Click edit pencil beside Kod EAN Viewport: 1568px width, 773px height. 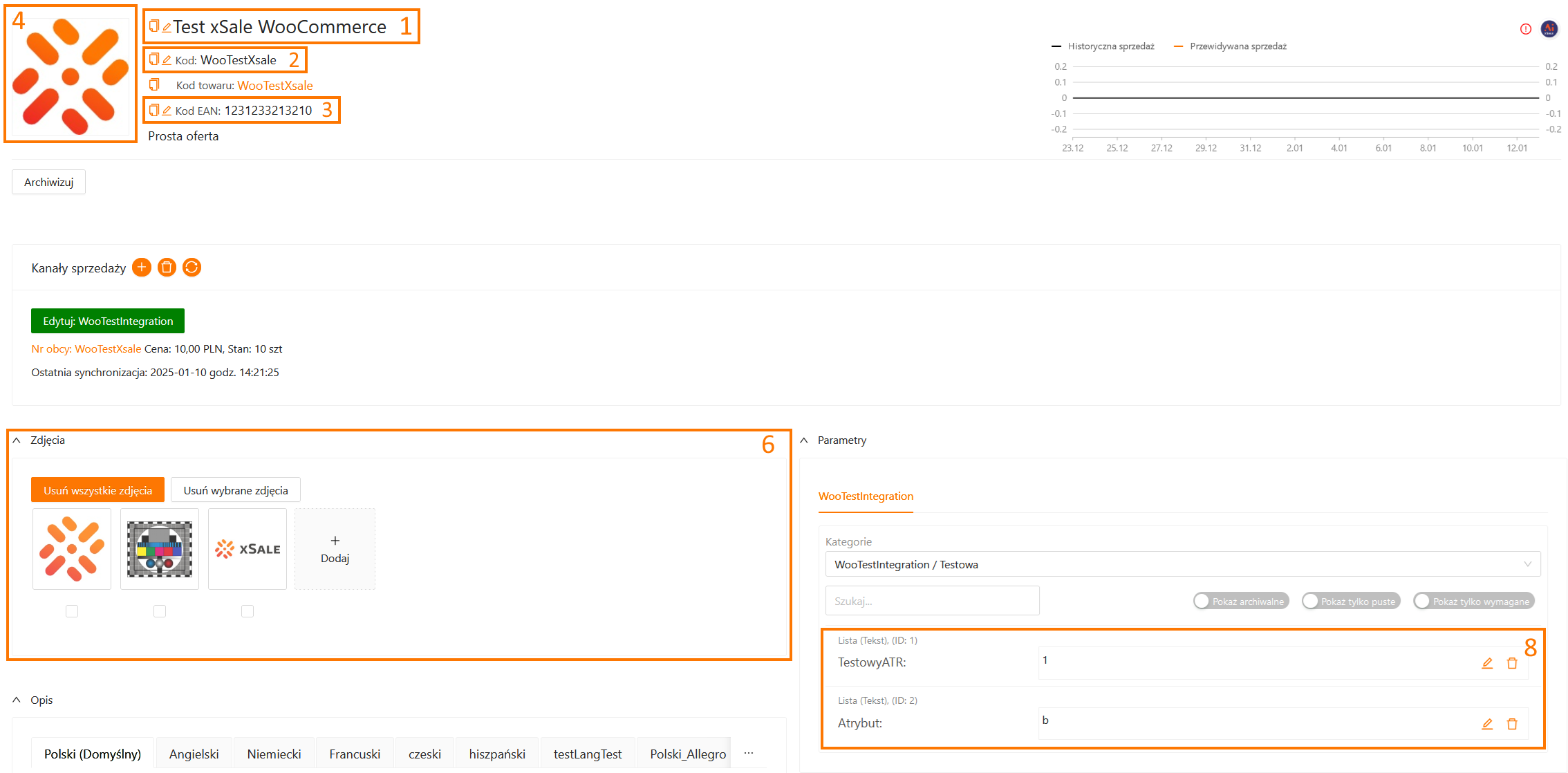pos(167,111)
